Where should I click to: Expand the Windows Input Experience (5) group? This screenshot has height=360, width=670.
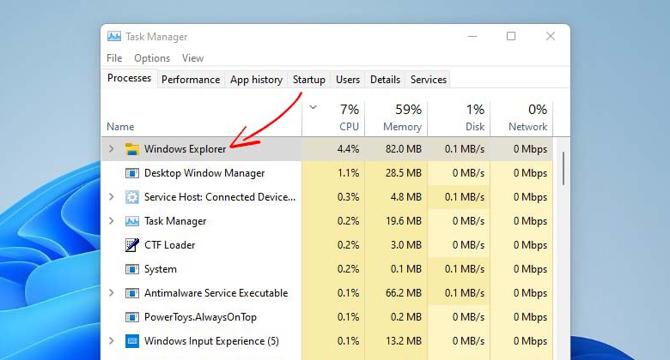pyautogui.click(x=111, y=341)
